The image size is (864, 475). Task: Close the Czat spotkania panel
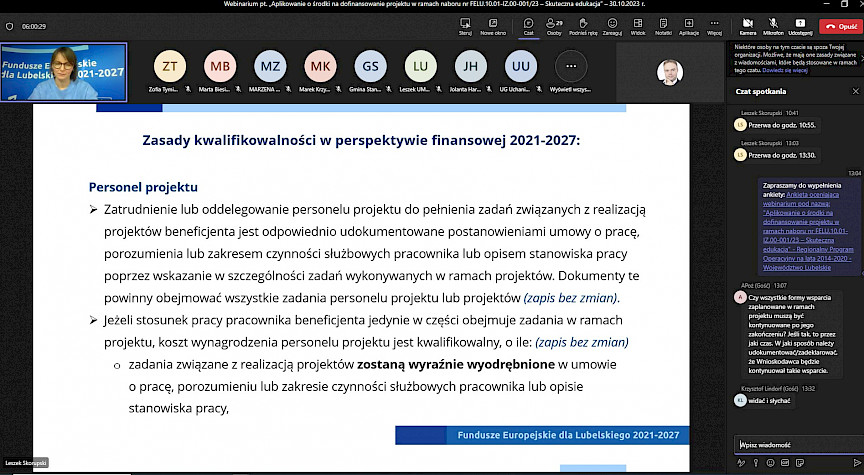point(855,91)
